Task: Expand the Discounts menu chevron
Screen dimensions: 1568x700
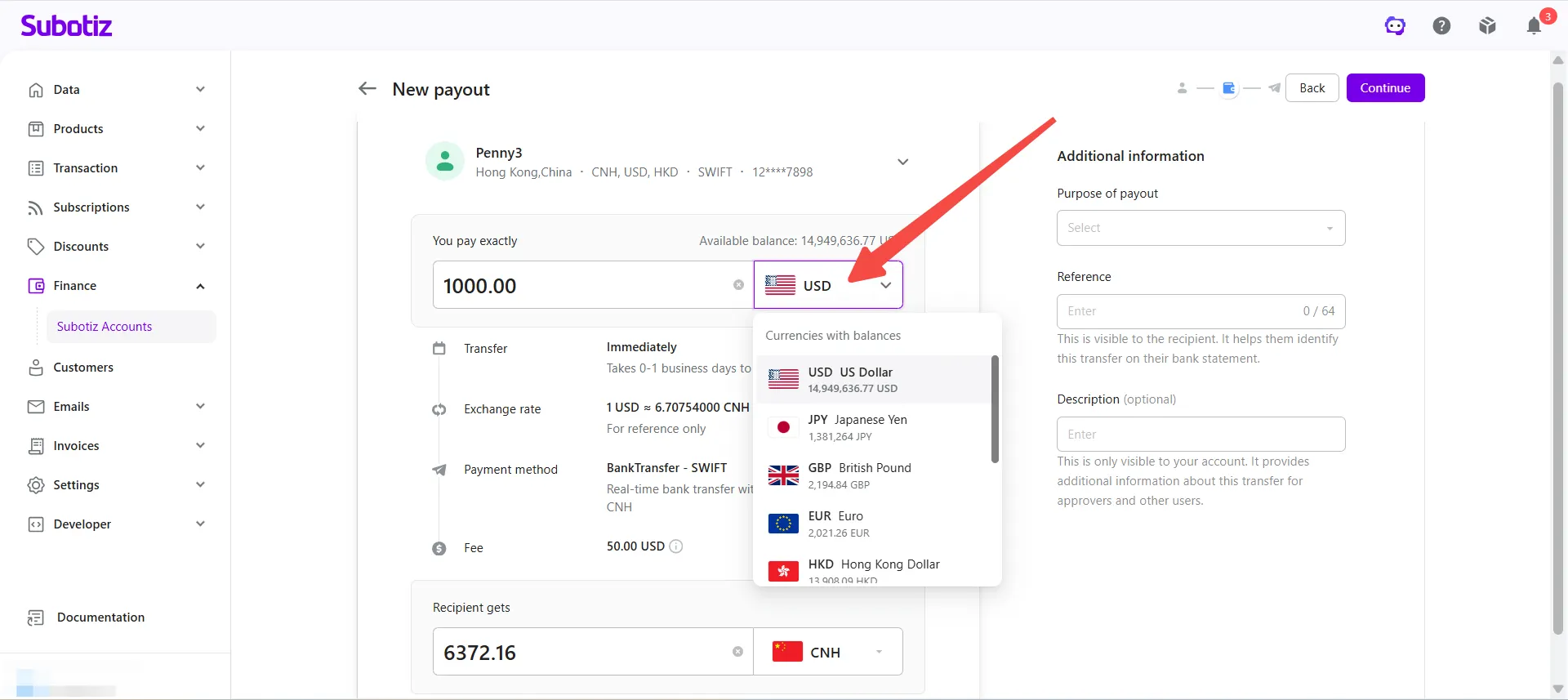Action: click(200, 246)
